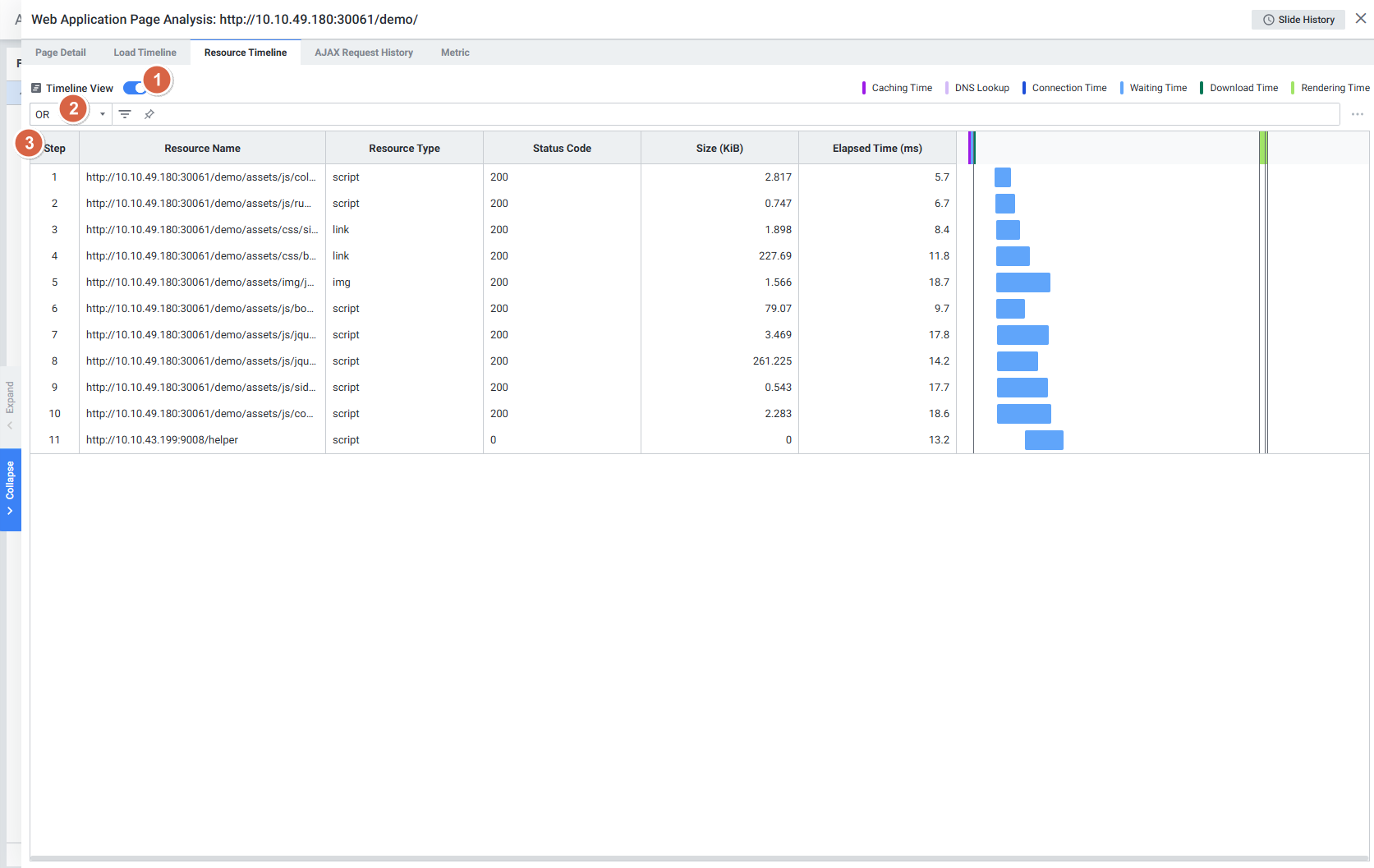Click the Timeline View list icon
This screenshot has width=1374, height=868.
point(36,88)
